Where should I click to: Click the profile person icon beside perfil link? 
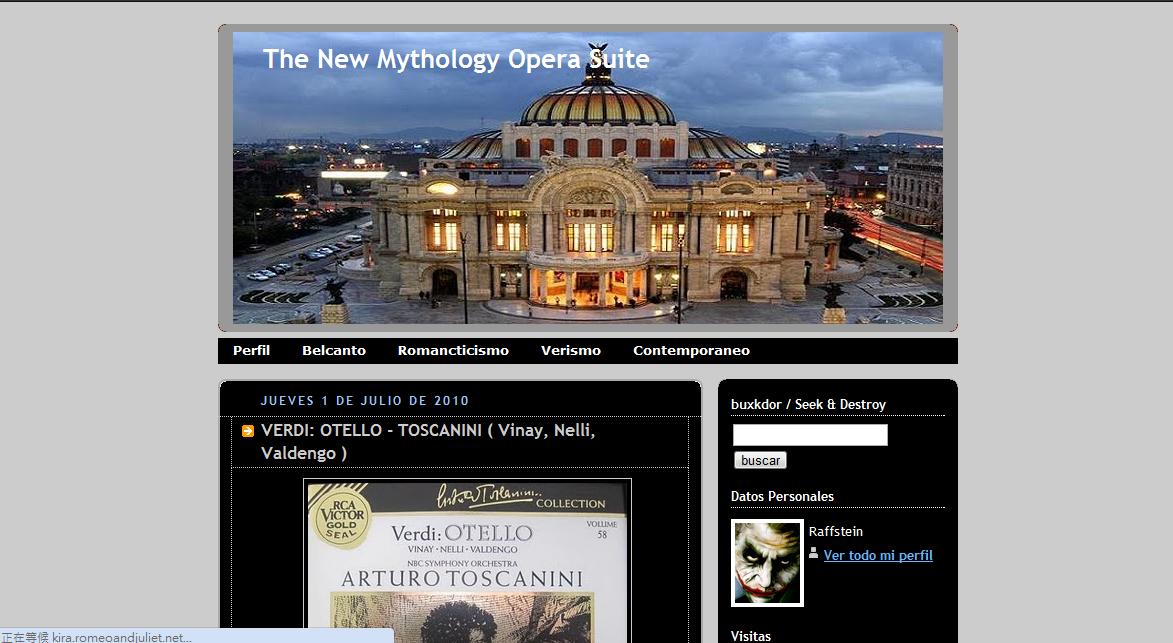tap(813, 553)
